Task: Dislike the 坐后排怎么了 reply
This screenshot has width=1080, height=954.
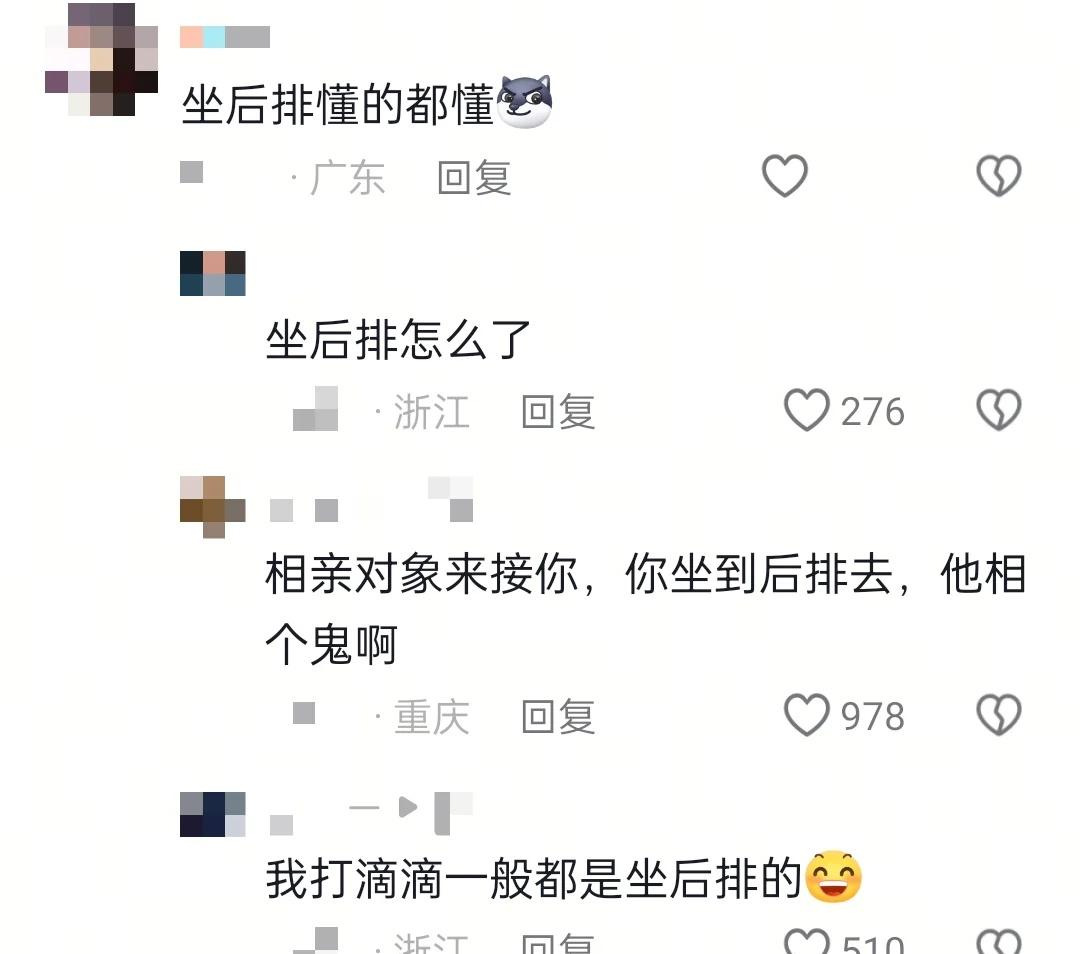Action: pyautogui.click(x=999, y=411)
